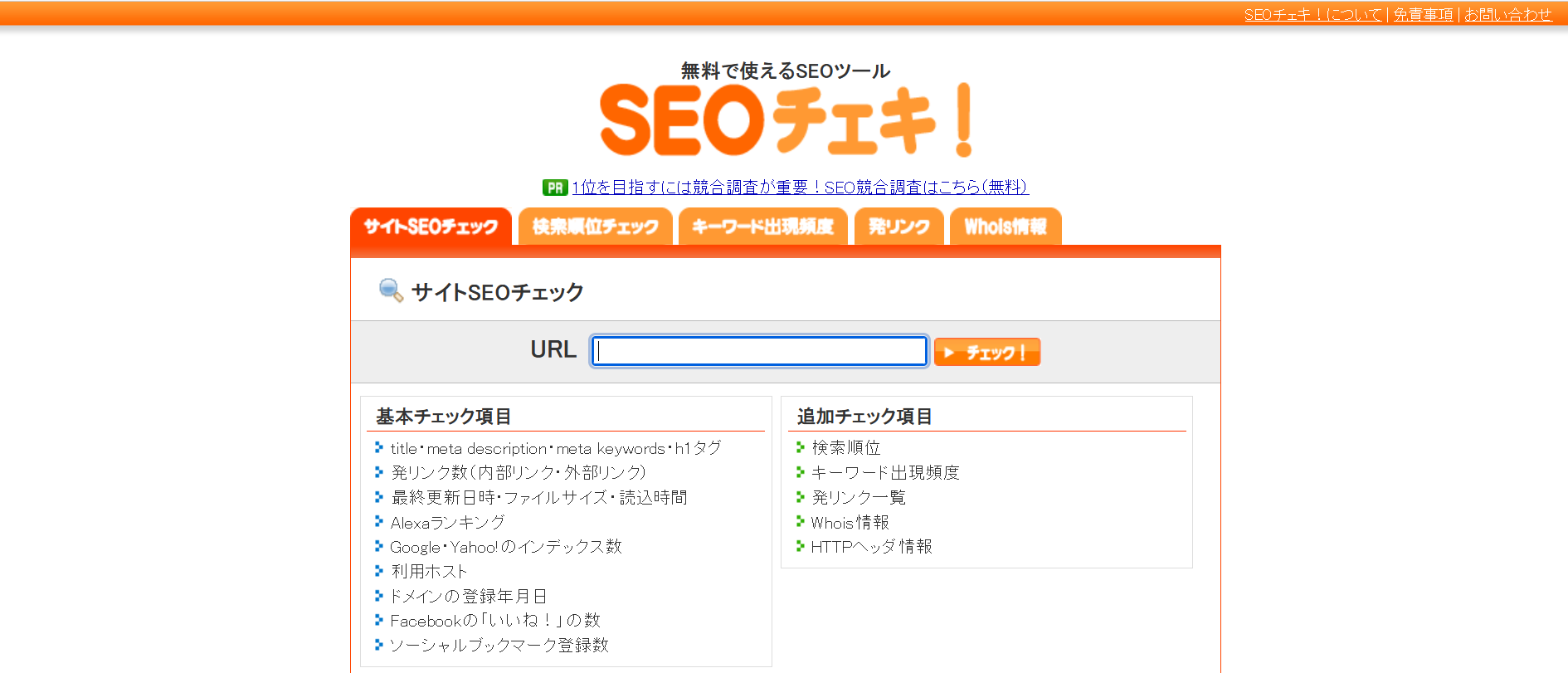Screen dimensions: 1568x673
Task: Click the title・meta description list item
Action: click(556, 448)
